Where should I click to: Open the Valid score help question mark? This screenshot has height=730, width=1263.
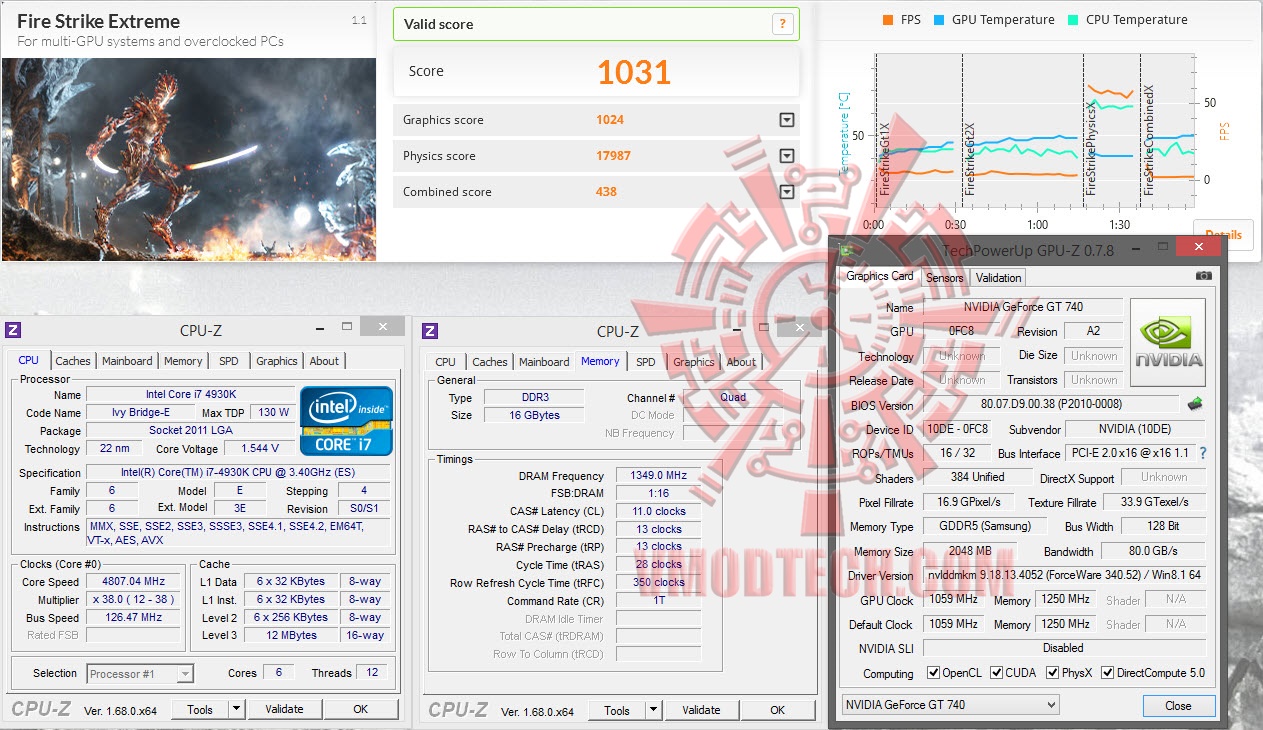[782, 23]
